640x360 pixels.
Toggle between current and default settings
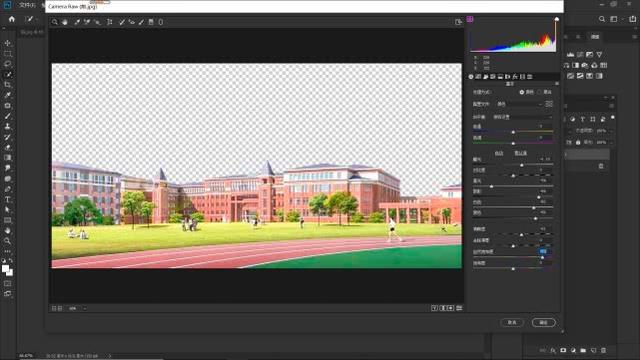pos(459,308)
